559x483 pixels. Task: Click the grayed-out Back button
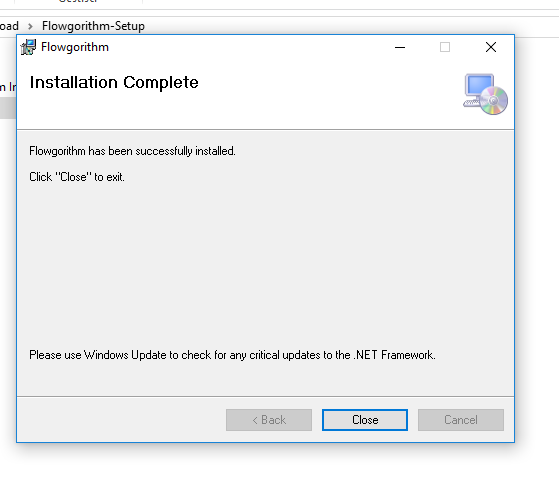(269, 420)
